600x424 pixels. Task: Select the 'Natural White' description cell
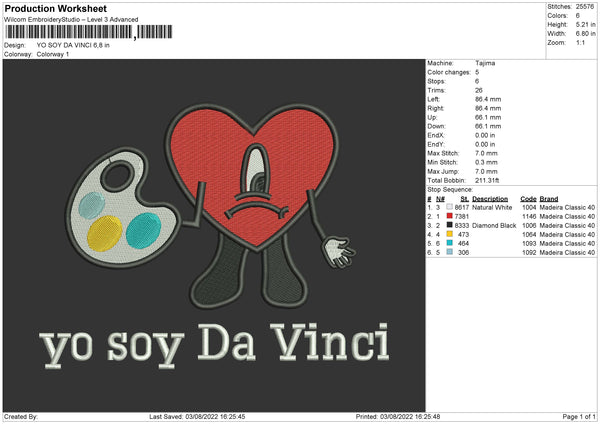click(x=492, y=207)
